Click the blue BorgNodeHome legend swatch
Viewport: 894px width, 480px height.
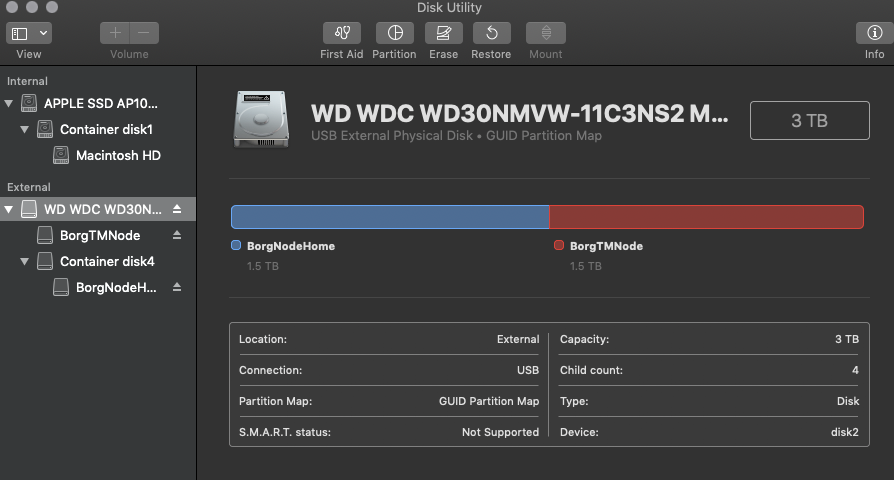tap(236, 246)
